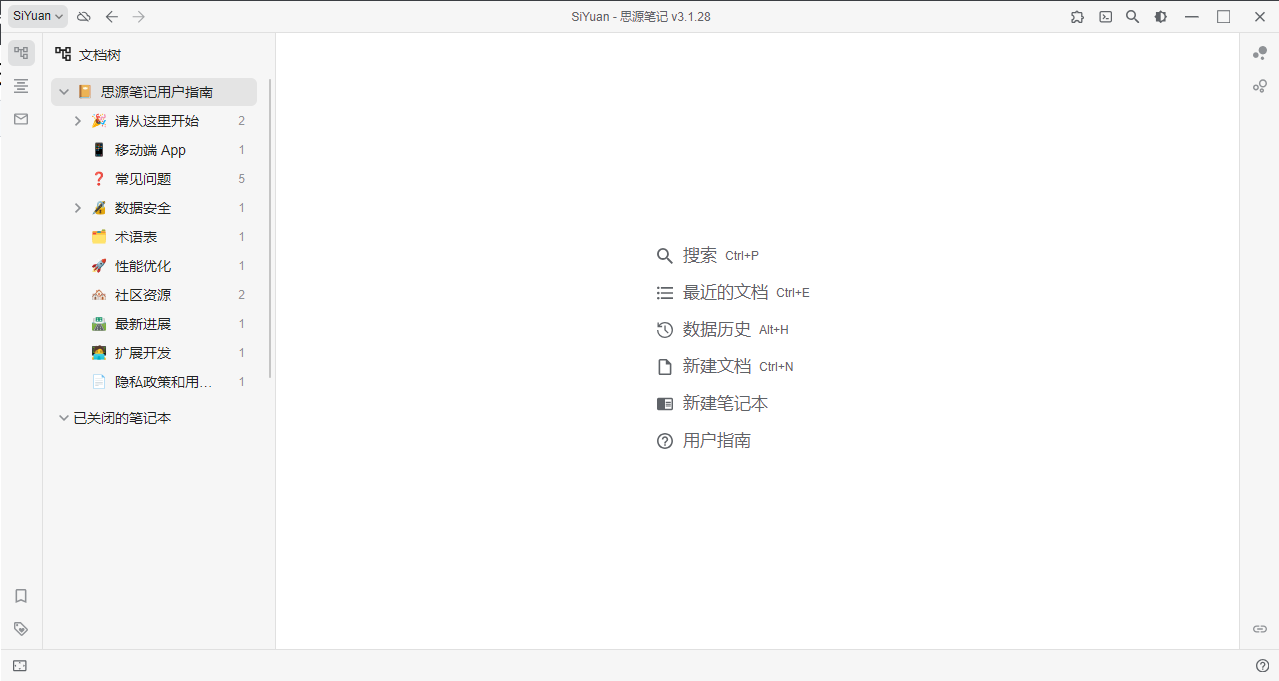Click the rocket emoji beside 性能优化
The image size is (1279, 681).
coord(99,266)
